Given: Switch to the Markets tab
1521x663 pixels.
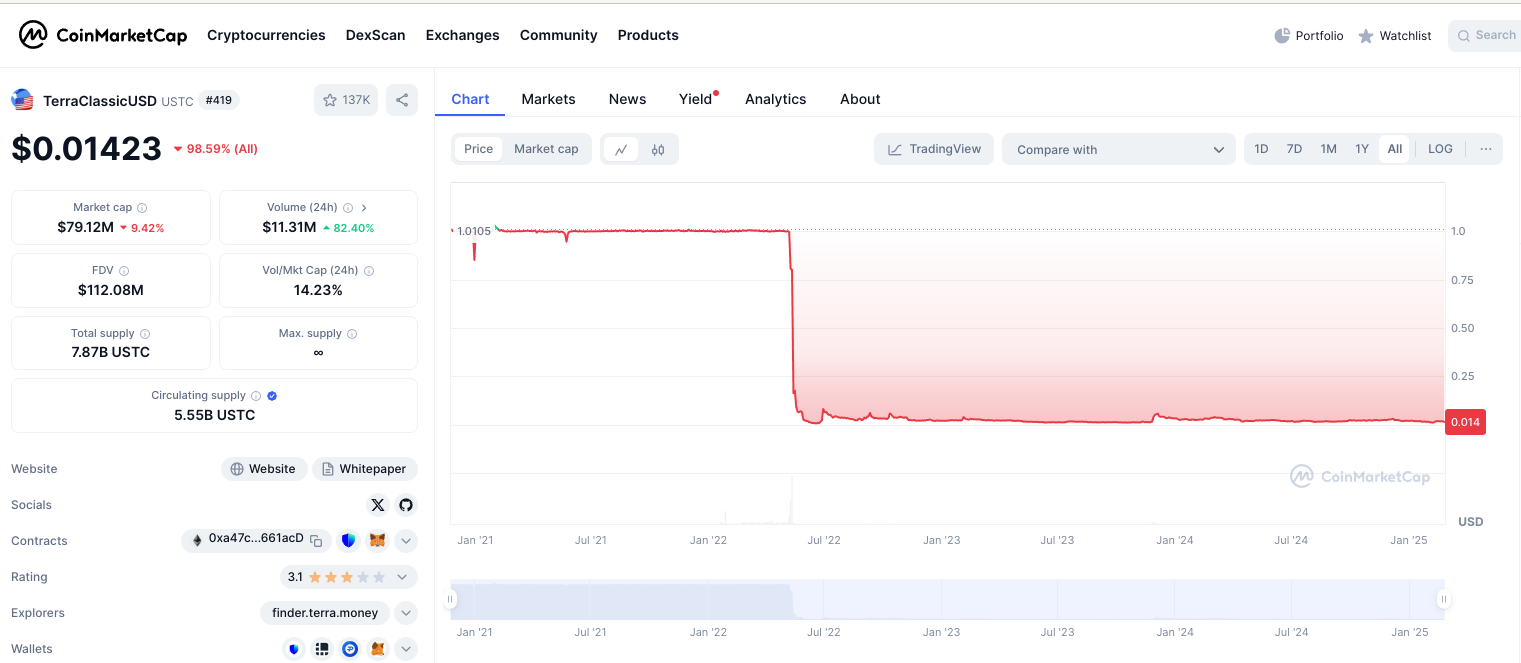Looking at the screenshot, I should tap(548, 99).
